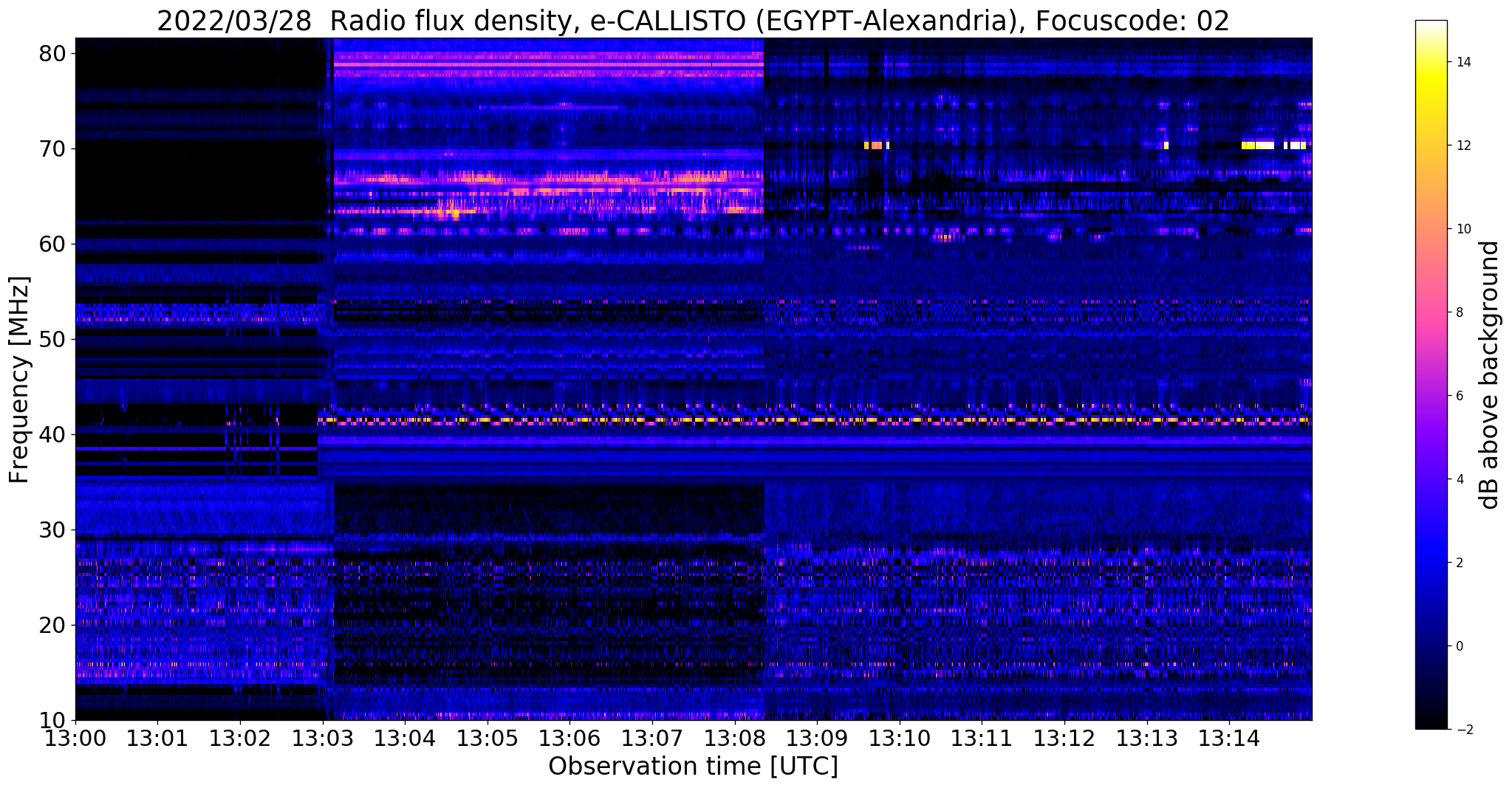The height and width of the screenshot is (788, 1512).
Task: Click the 13:00 time tick label
Action: [x=75, y=738]
